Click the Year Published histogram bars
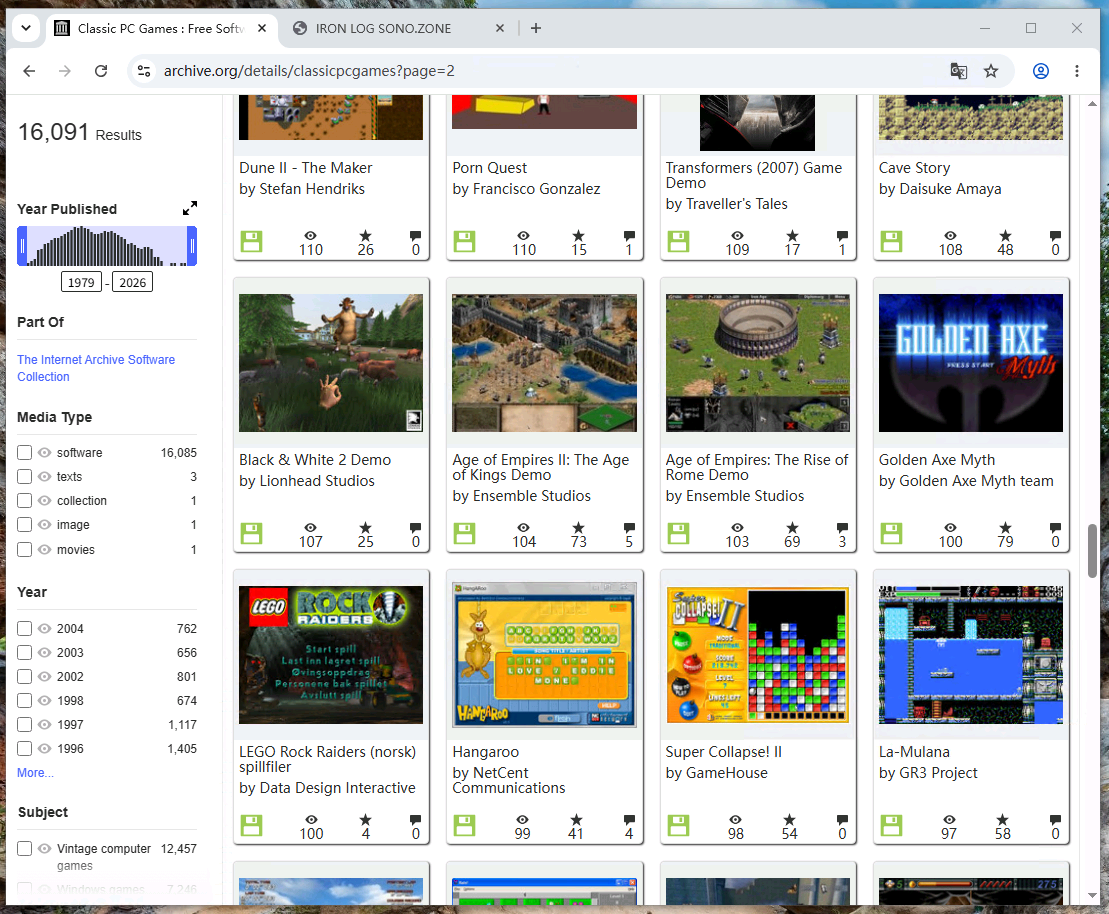This screenshot has width=1109, height=914. (x=107, y=246)
